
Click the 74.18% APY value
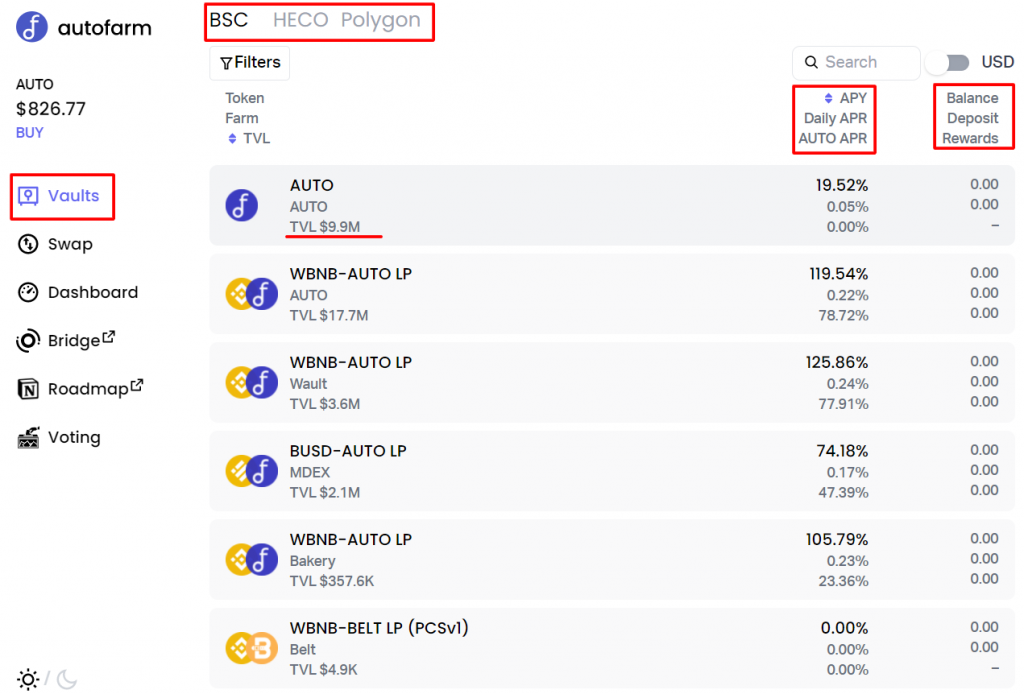click(x=842, y=451)
